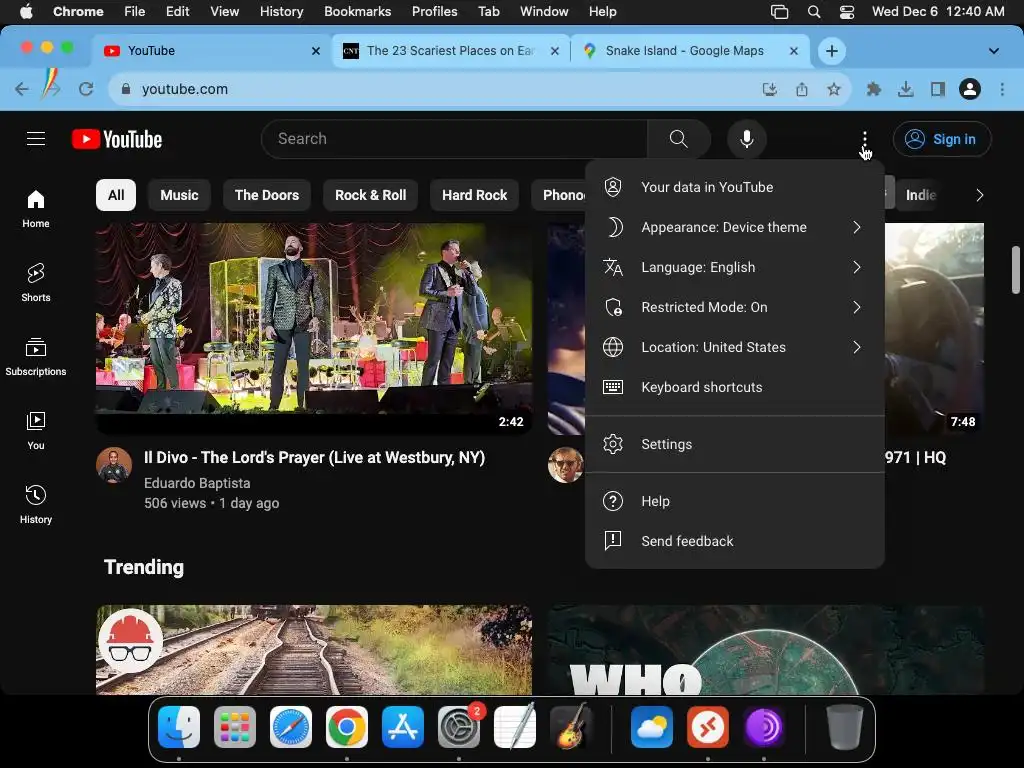Image resolution: width=1024 pixels, height=768 pixels.
Task: Open Subscriptions in sidebar
Action: tap(36, 357)
